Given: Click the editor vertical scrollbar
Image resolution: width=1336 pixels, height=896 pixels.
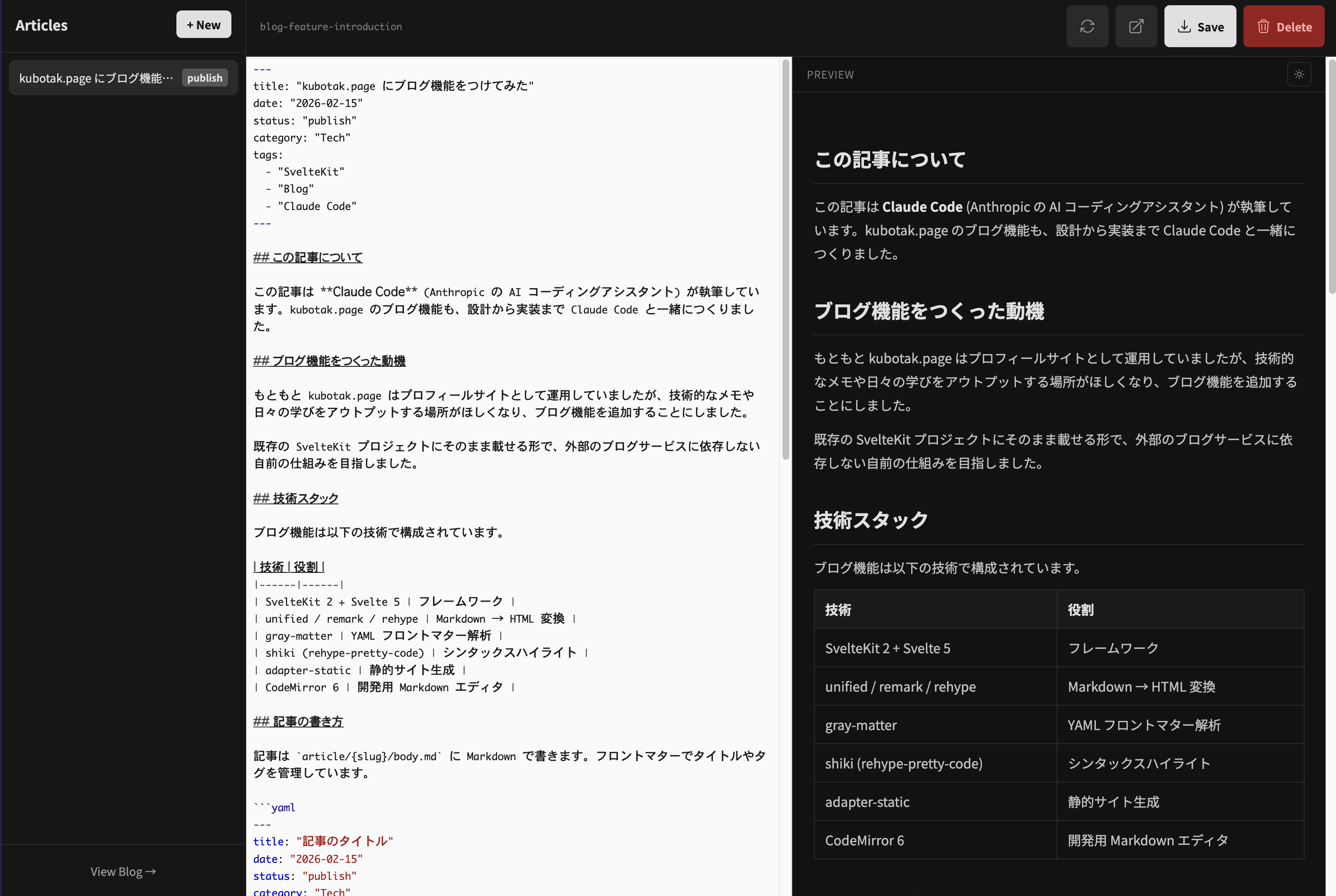Looking at the screenshot, I should (x=786, y=260).
